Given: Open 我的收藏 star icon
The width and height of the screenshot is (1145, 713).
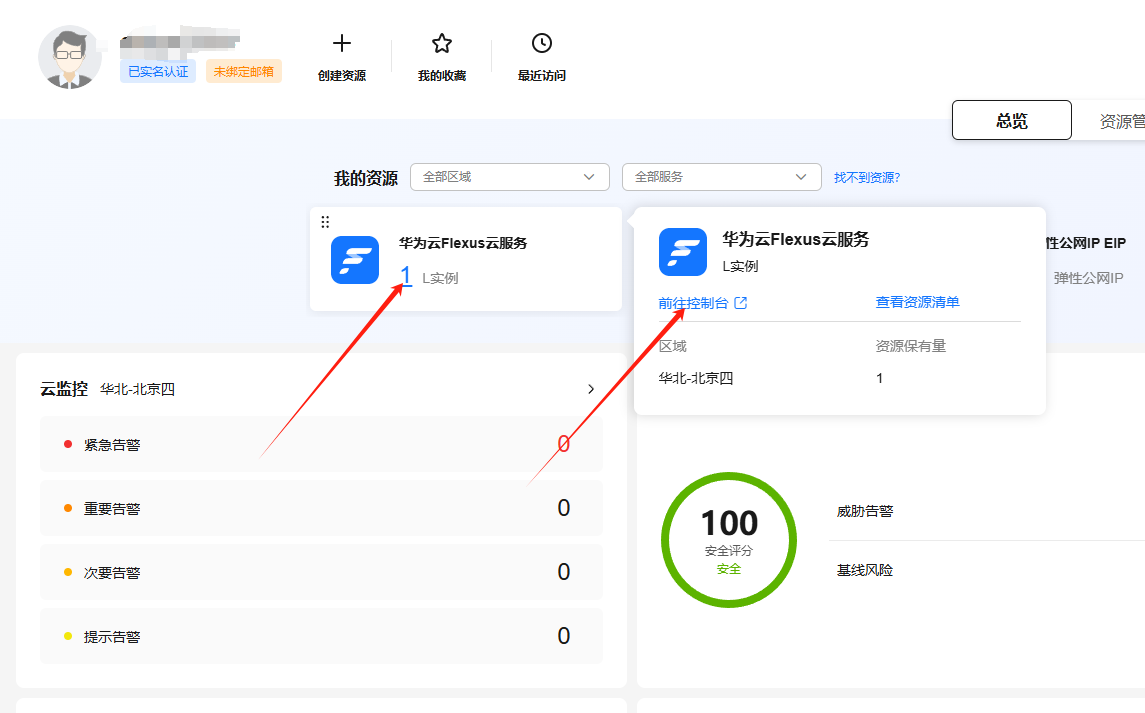Looking at the screenshot, I should (x=442, y=43).
